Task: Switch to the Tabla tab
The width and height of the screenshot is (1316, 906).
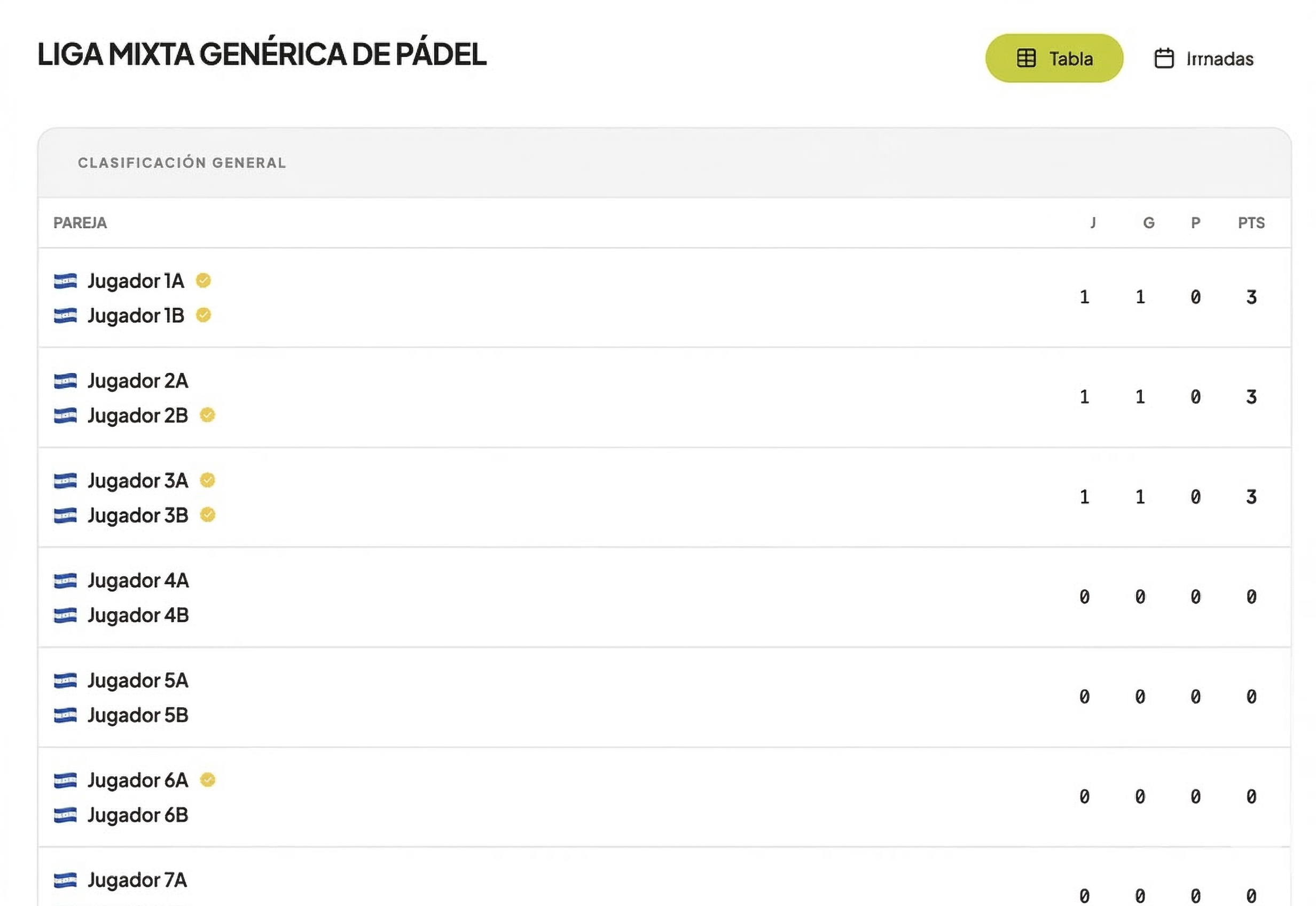Action: pyautogui.click(x=1053, y=58)
